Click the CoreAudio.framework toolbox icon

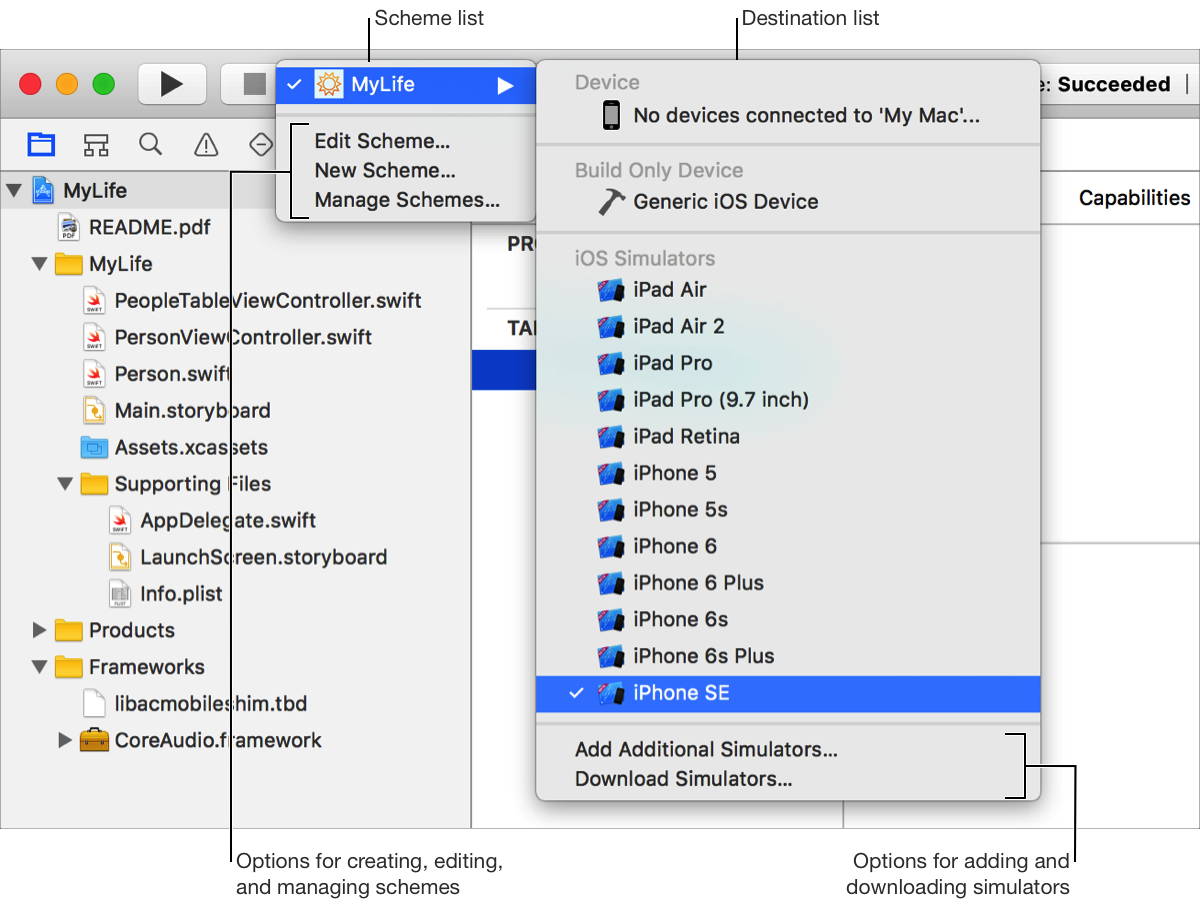tap(94, 741)
